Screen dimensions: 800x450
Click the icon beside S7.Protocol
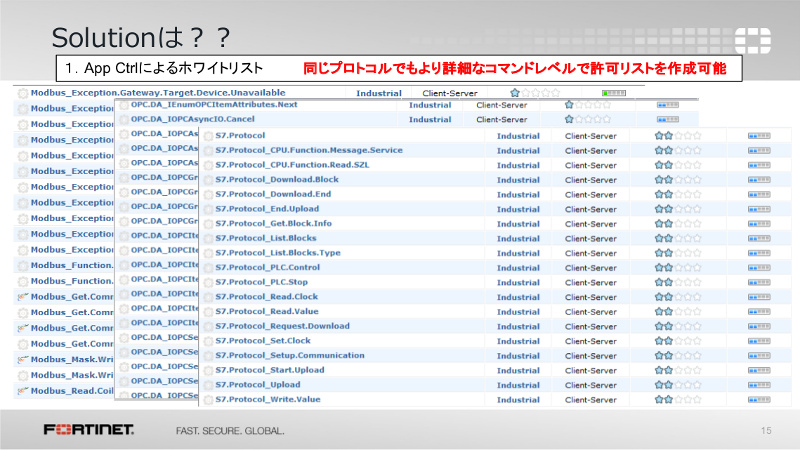click(208, 136)
